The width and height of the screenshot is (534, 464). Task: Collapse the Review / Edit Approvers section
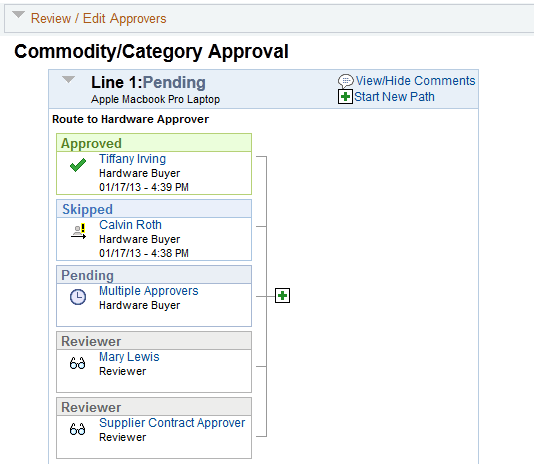[x=18, y=15]
